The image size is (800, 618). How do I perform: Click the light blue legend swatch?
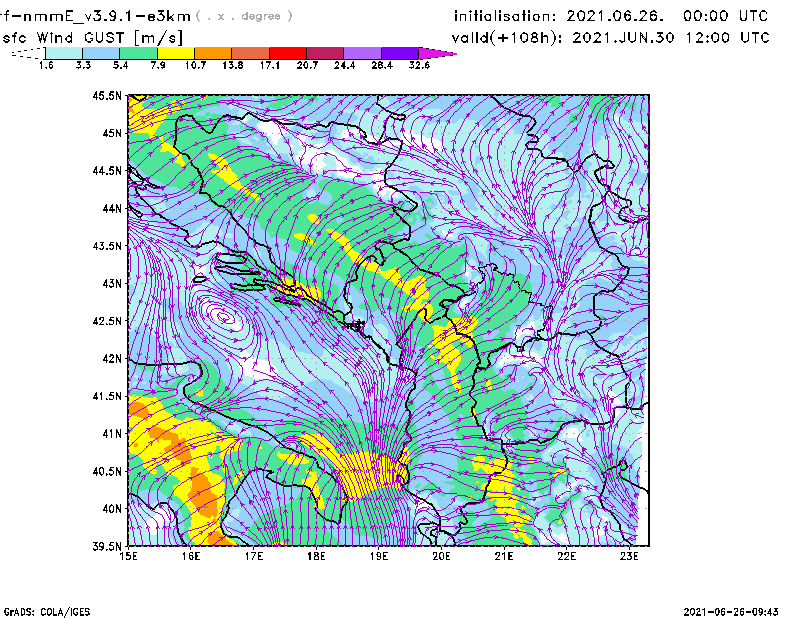pos(101,53)
